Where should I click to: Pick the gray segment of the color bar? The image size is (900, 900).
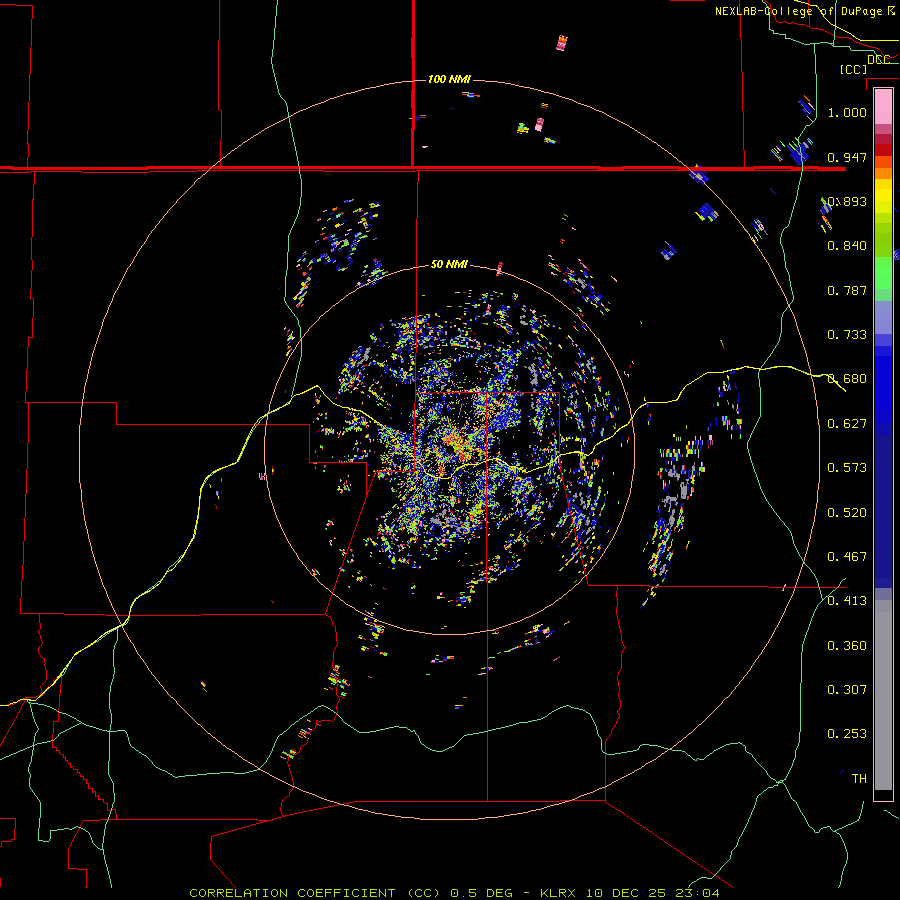pos(883,695)
